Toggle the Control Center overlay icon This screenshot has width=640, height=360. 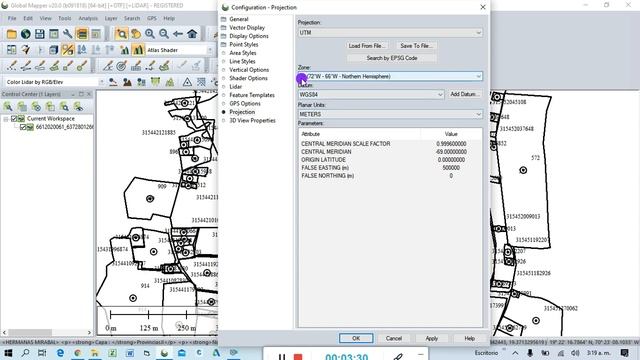[82, 34]
